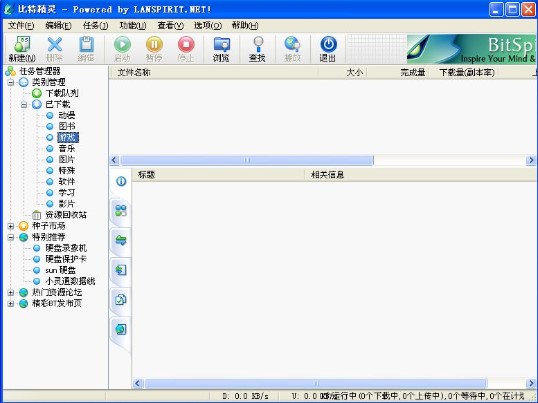This screenshot has height=403, width=538.
Task: Open the 查看(V) menu
Action: [x=171, y=26]
